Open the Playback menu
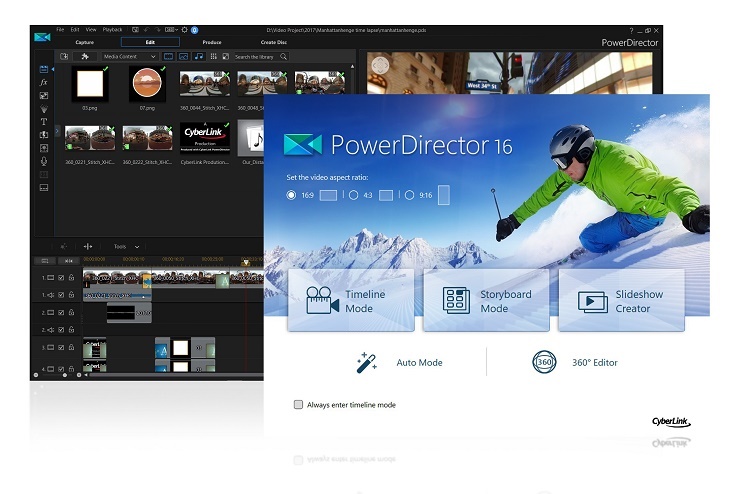Screen dimensions: 755x494 pos(113,30)
